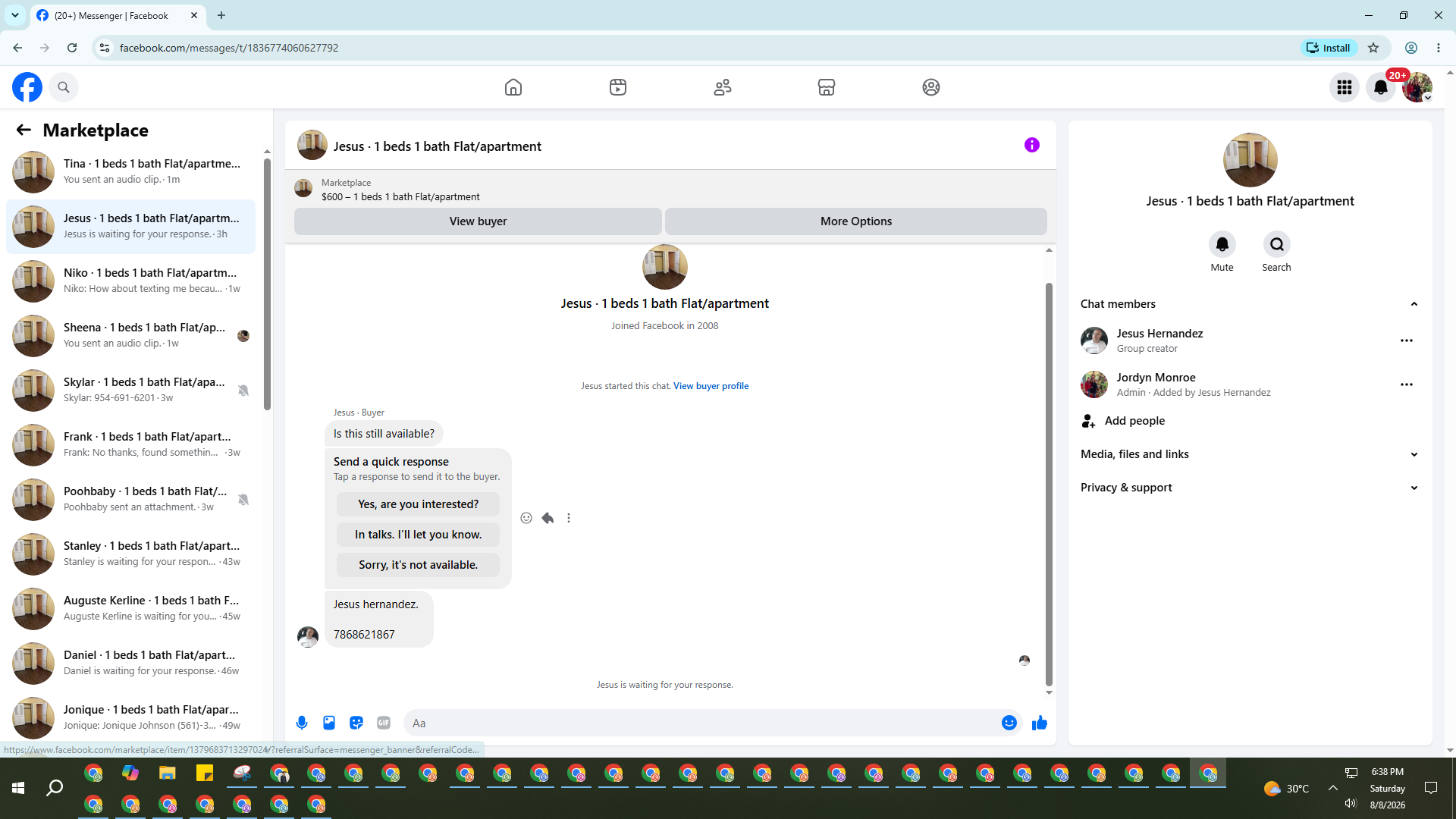Screen dimensions: 1456x819
Task: Send quick reply 'Yes, are you interested?'
Action: point(419,504)
